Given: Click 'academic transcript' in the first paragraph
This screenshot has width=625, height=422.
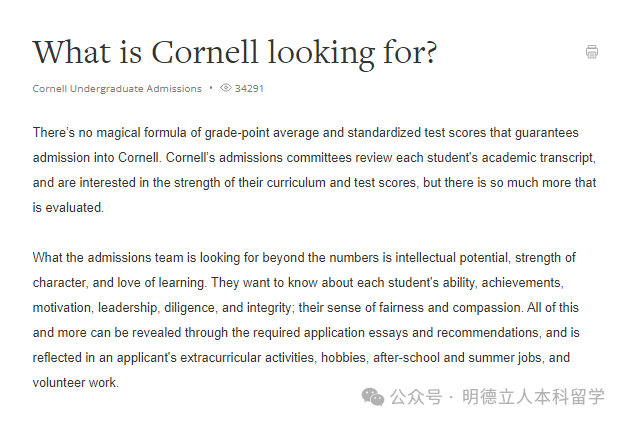Looking at the screenshot, I should point(538,158).
